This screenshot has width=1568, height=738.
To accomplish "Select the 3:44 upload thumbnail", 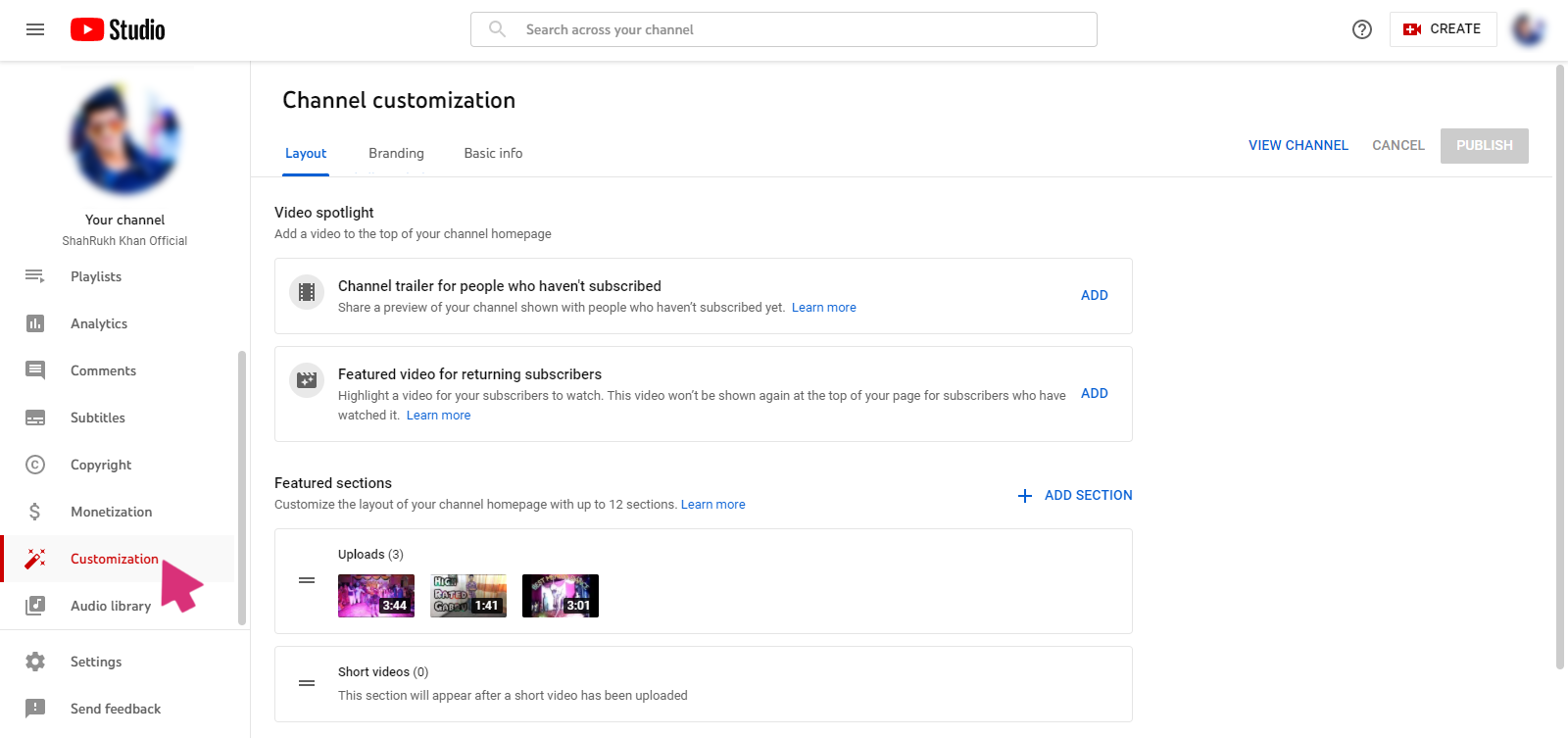I will (376, 596).
